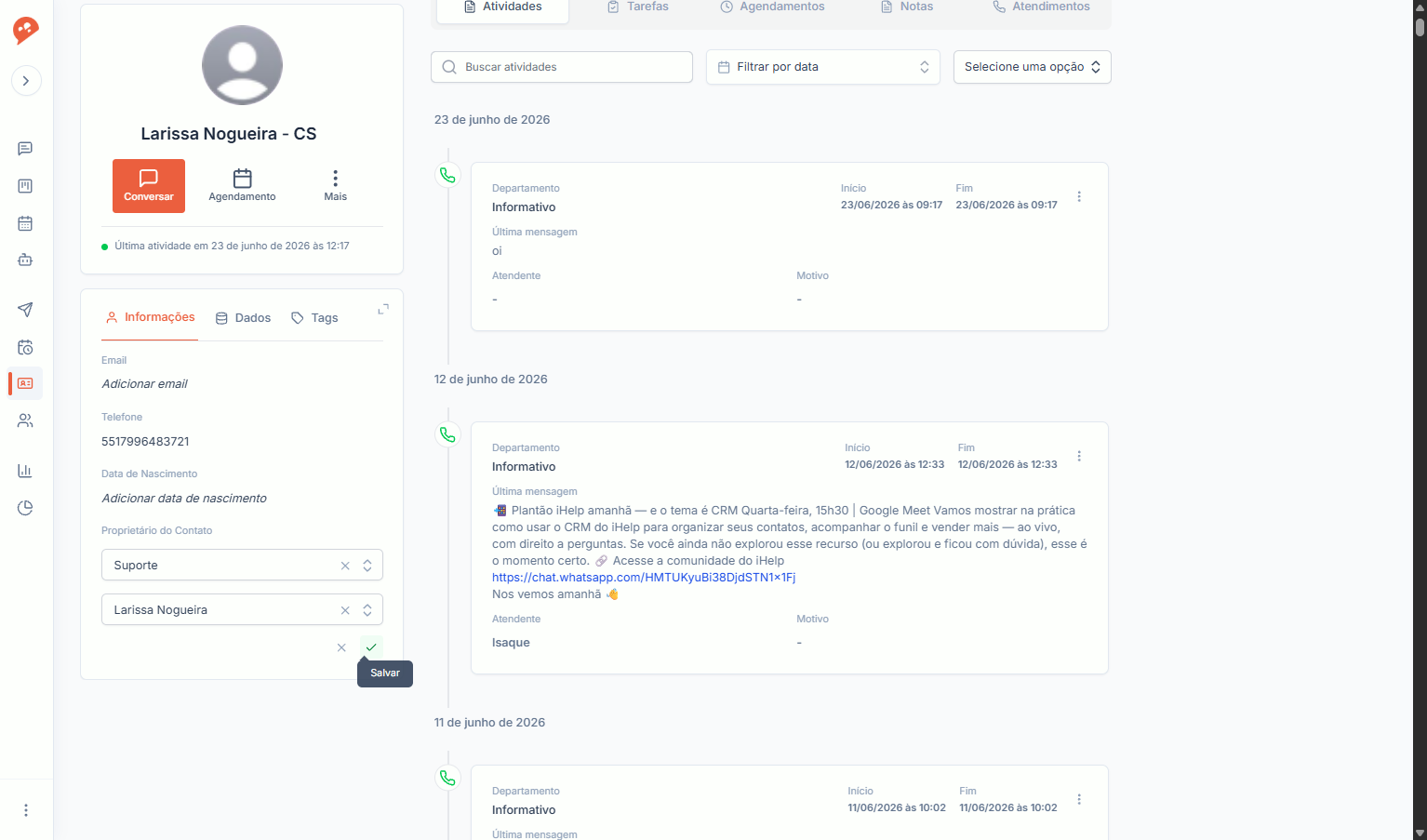Screen dimensions: 1427x840
Task: Open the Filtrar por data dropdown
Action: (x=823, y=67)
